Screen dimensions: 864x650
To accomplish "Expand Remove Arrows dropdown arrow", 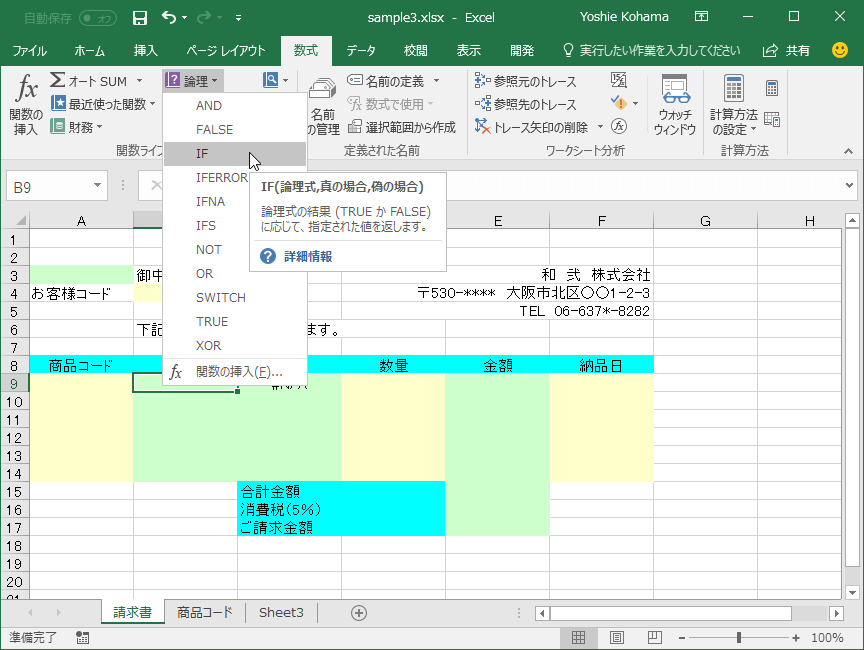I will click(600, 127).
